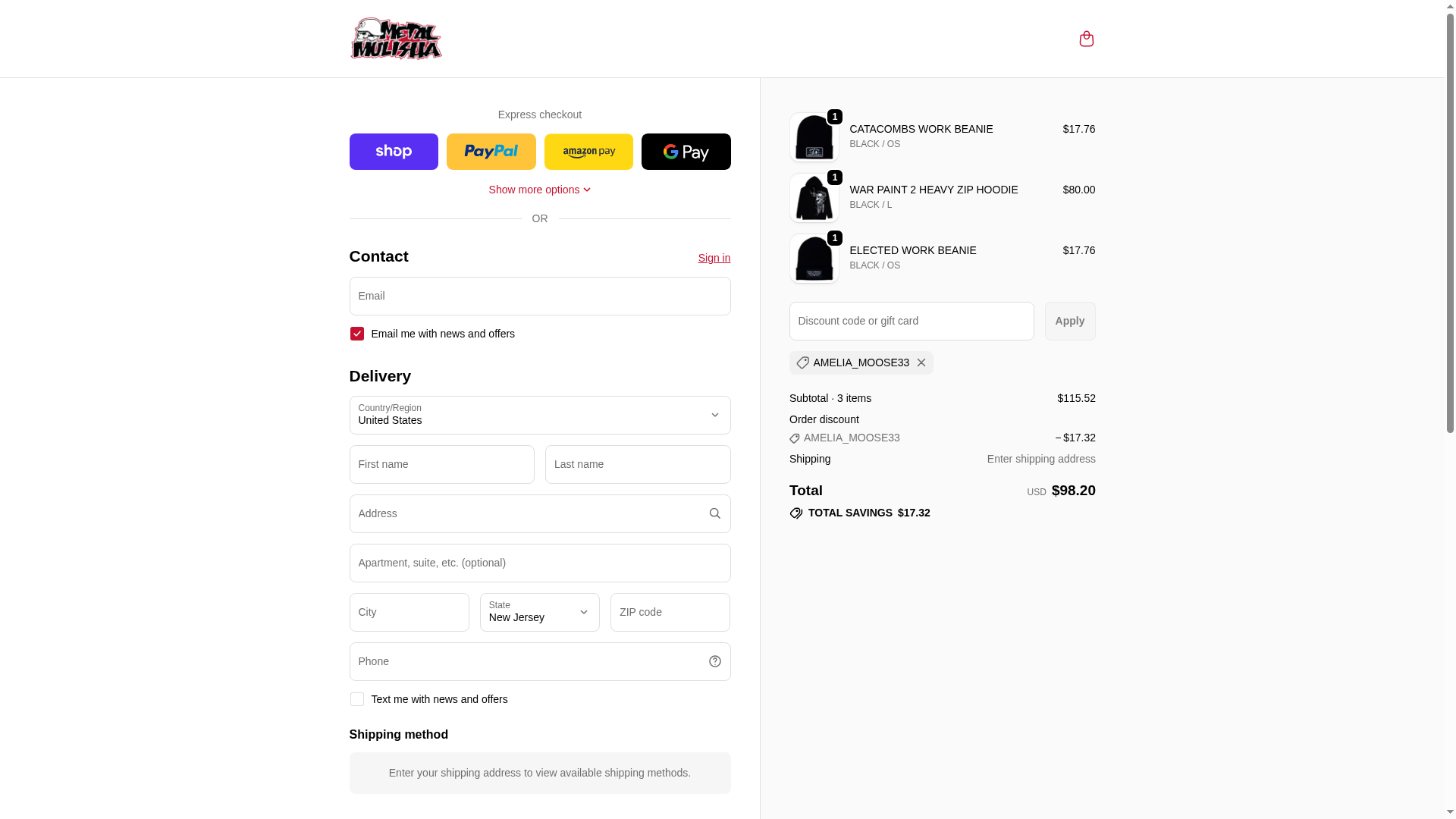Open the phone field help icon
The height and width of the screenshot is (819, 1456).
click(714, 661)
